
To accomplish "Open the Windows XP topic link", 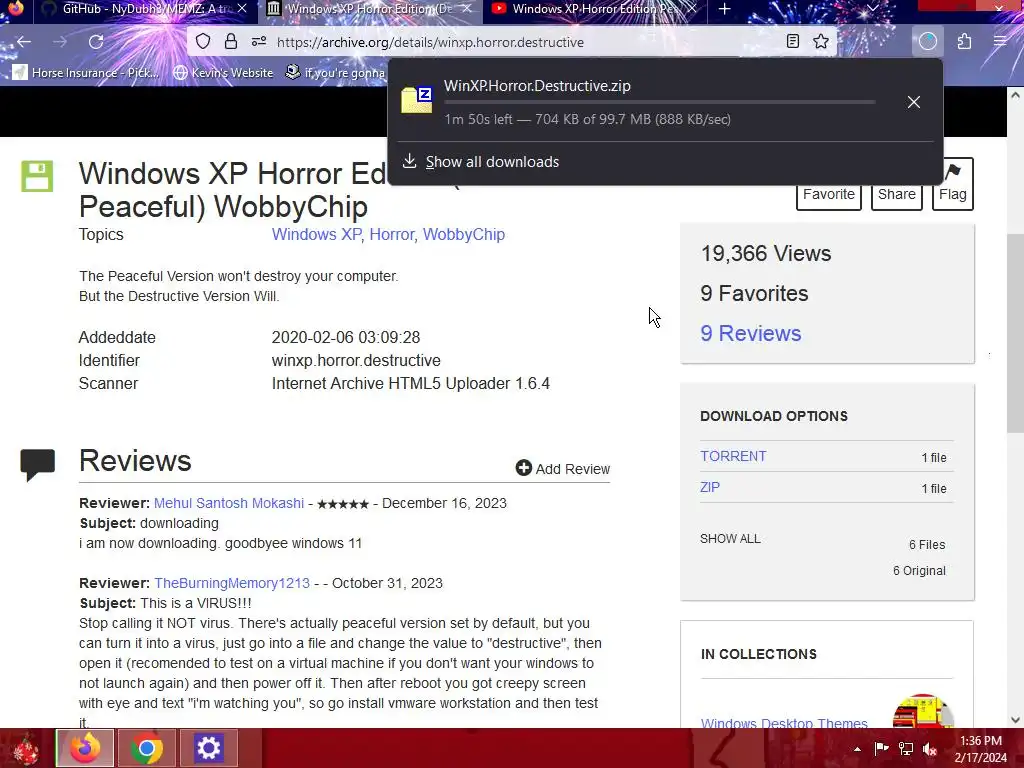I will click(317, 234).
